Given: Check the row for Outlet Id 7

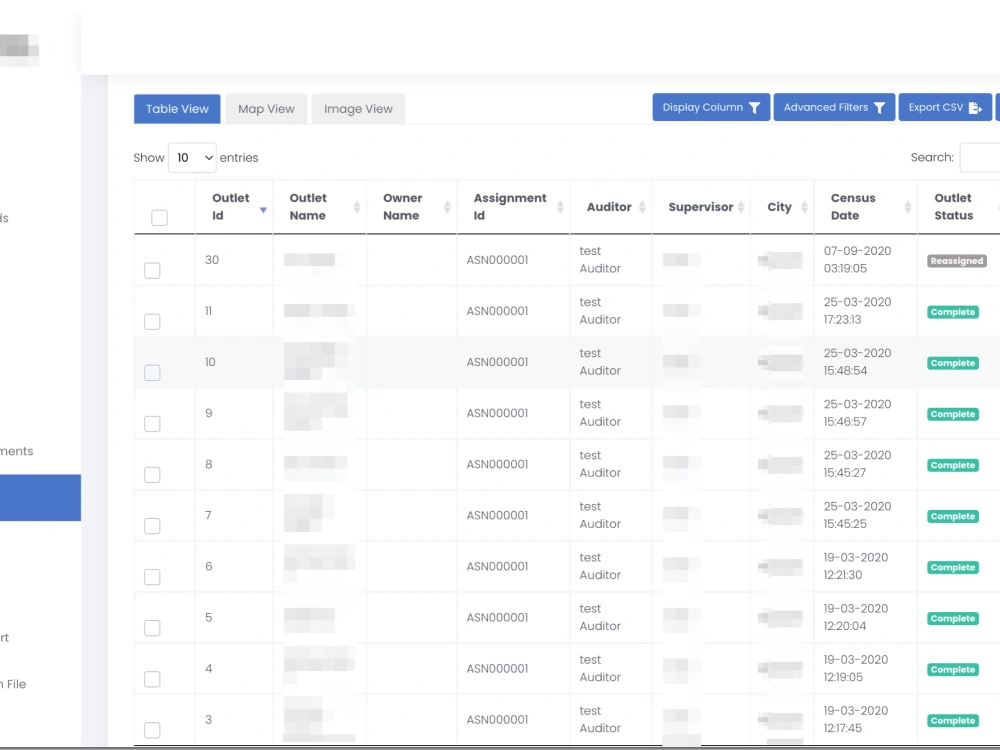Looking at the screenshot, I should pos(152,526).
